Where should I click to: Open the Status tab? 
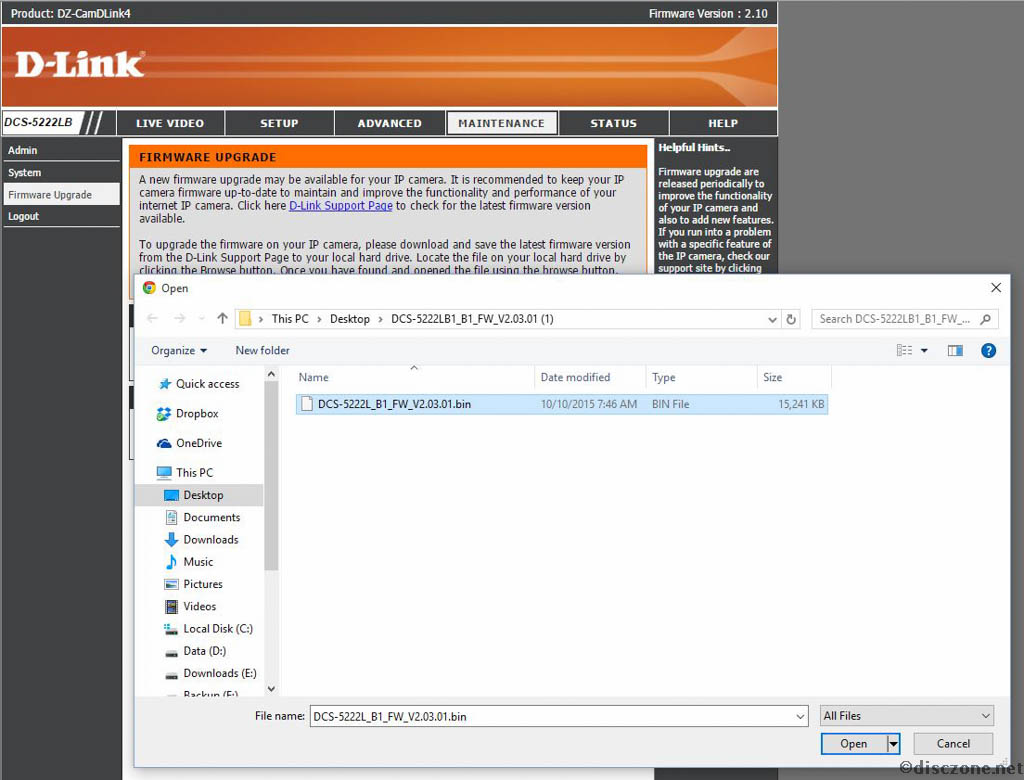[613, 123]
